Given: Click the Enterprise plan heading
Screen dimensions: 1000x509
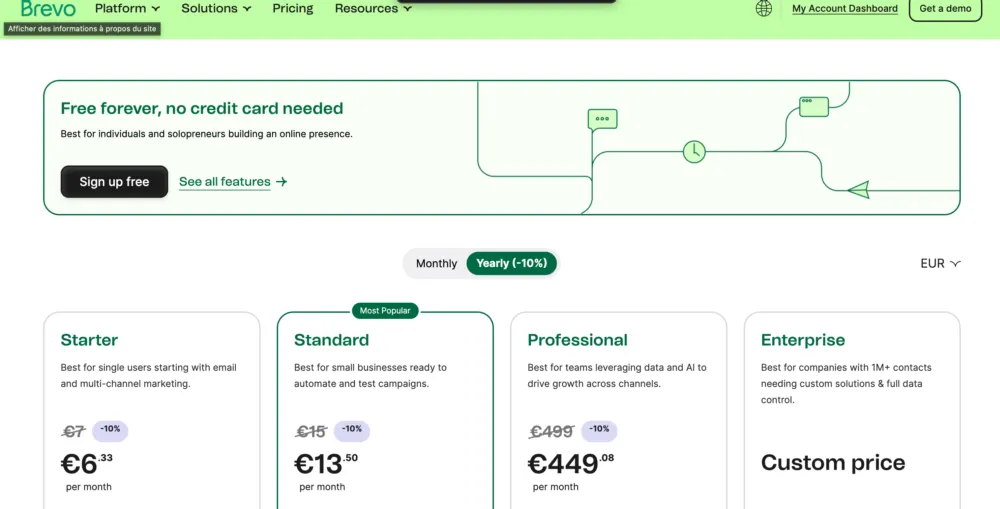Looking at the screenshot, I should point(802,340).
